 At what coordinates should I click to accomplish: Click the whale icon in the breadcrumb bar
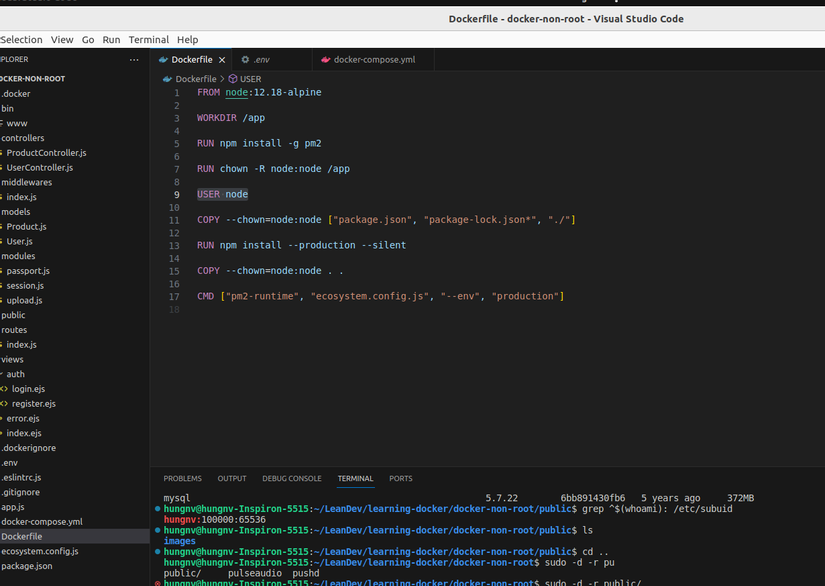point(167,79)
